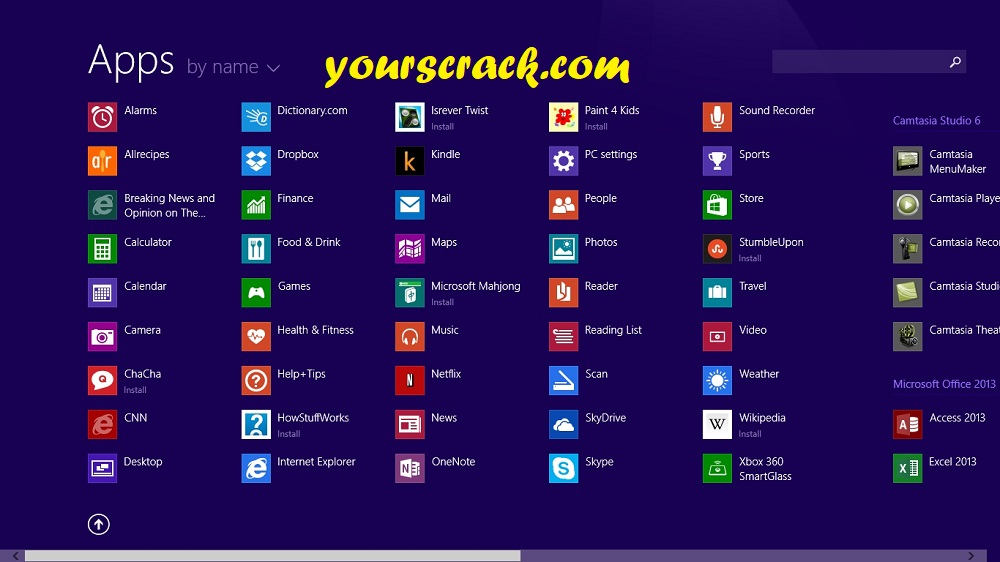Screen dimensions: 1000x562
Task: Launch the Camera app icon
Action: (102, 337)
